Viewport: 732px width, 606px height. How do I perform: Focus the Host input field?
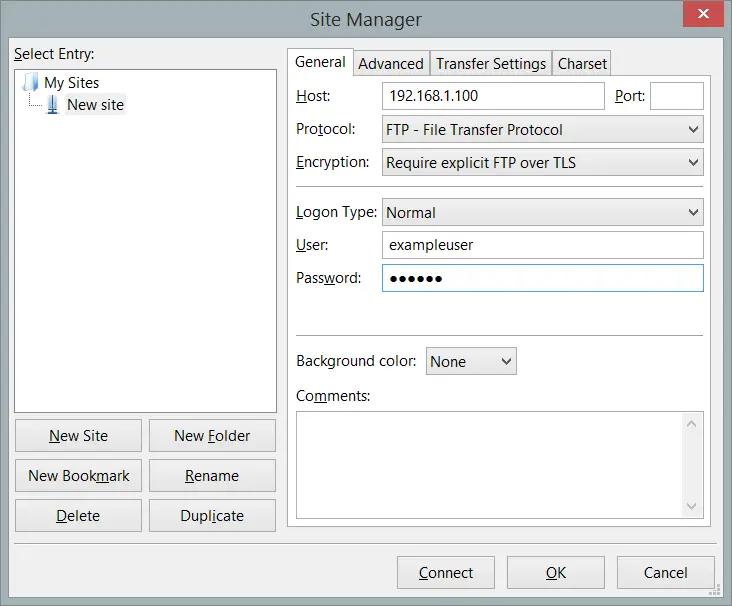493,96
